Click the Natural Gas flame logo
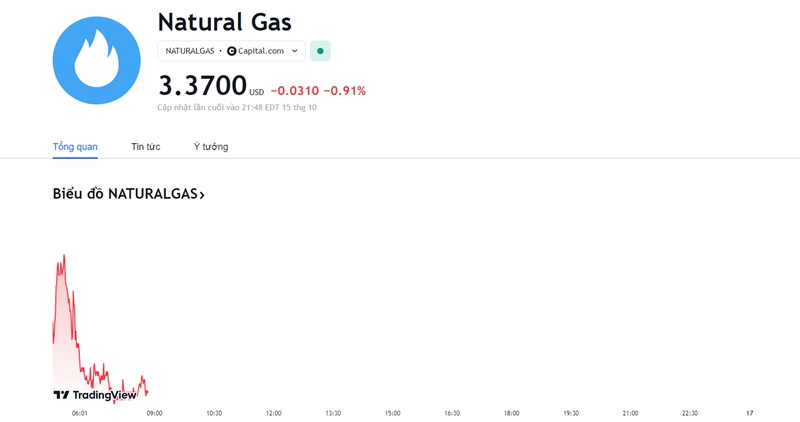The width and height of the screenshot is (800, 422). [96, 60]
